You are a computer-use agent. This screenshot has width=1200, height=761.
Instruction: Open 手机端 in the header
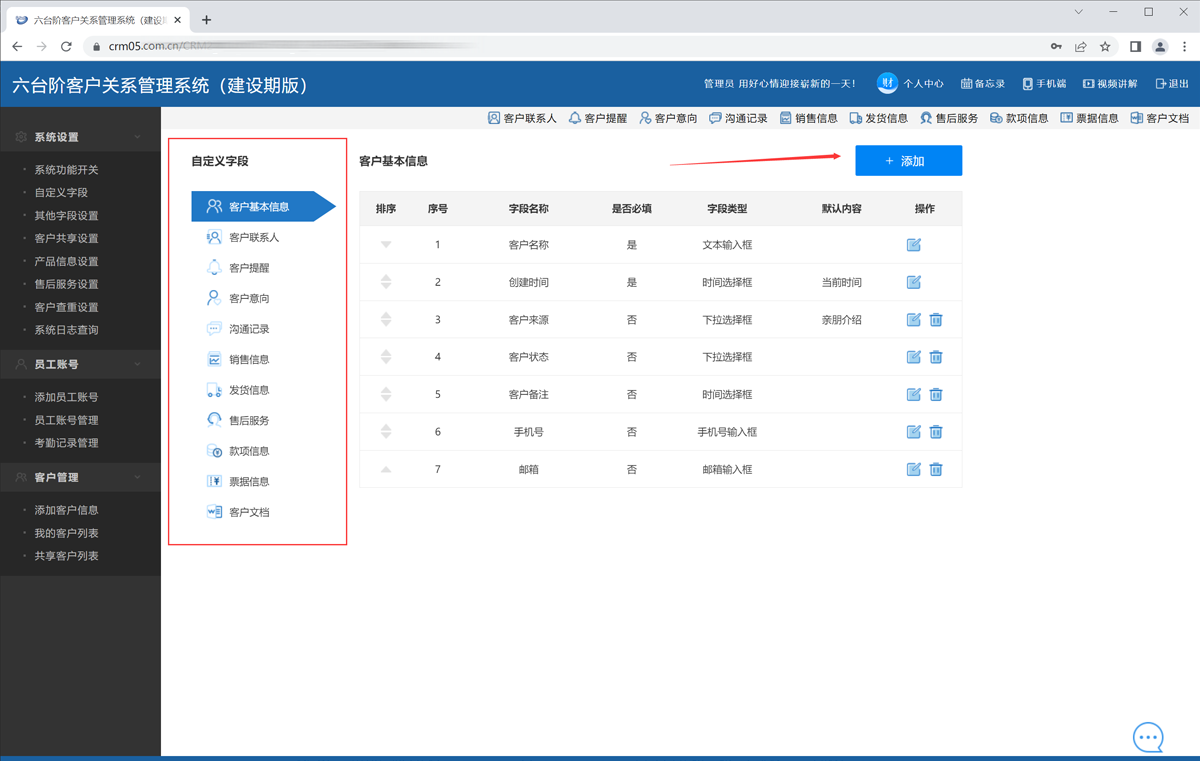(1044, 84)
